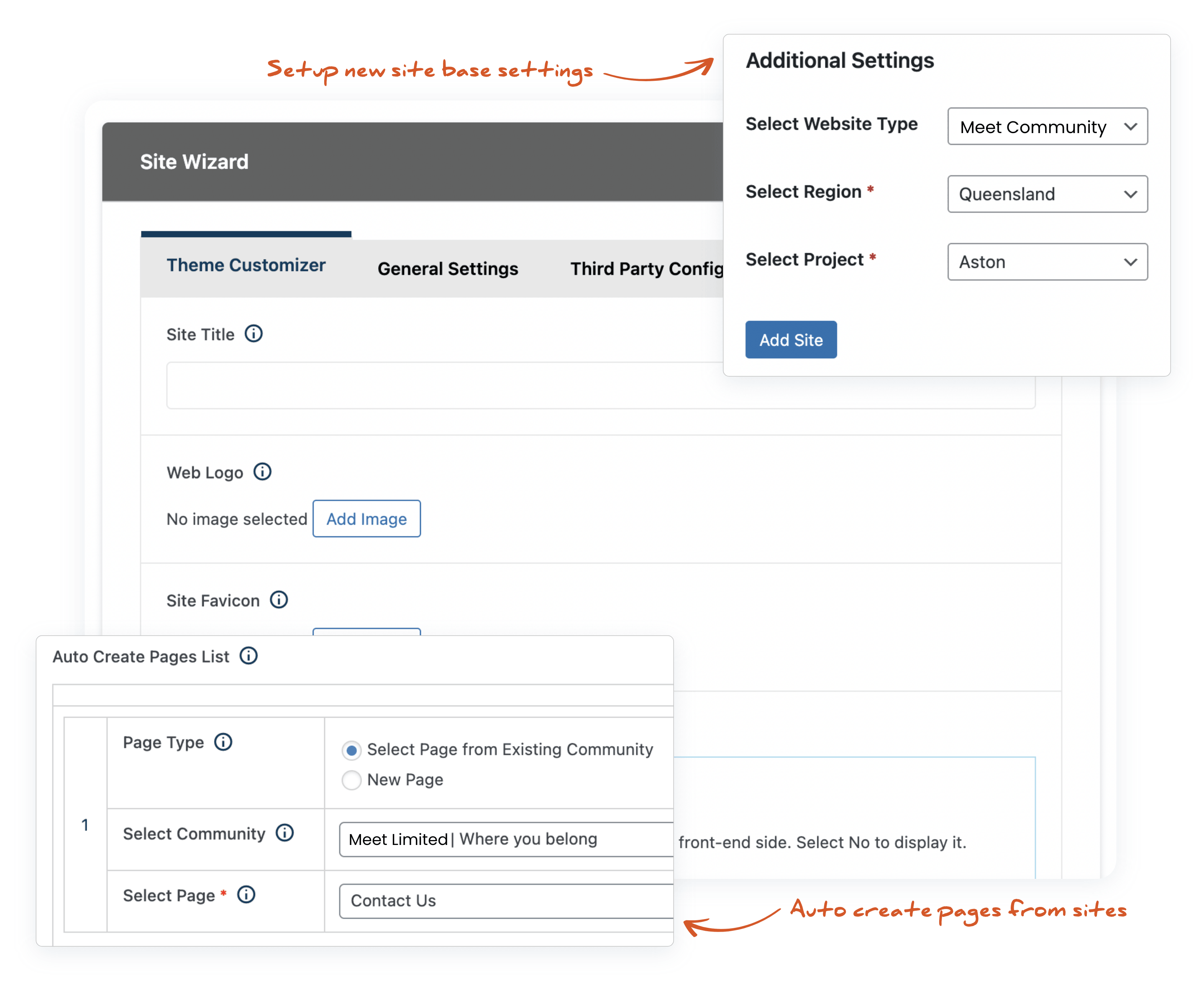Image resolution: width=1204 pixels, height=986 pixels.
Task: Click the Auto Create Pages List info icon
Action: tap(248, 655)
